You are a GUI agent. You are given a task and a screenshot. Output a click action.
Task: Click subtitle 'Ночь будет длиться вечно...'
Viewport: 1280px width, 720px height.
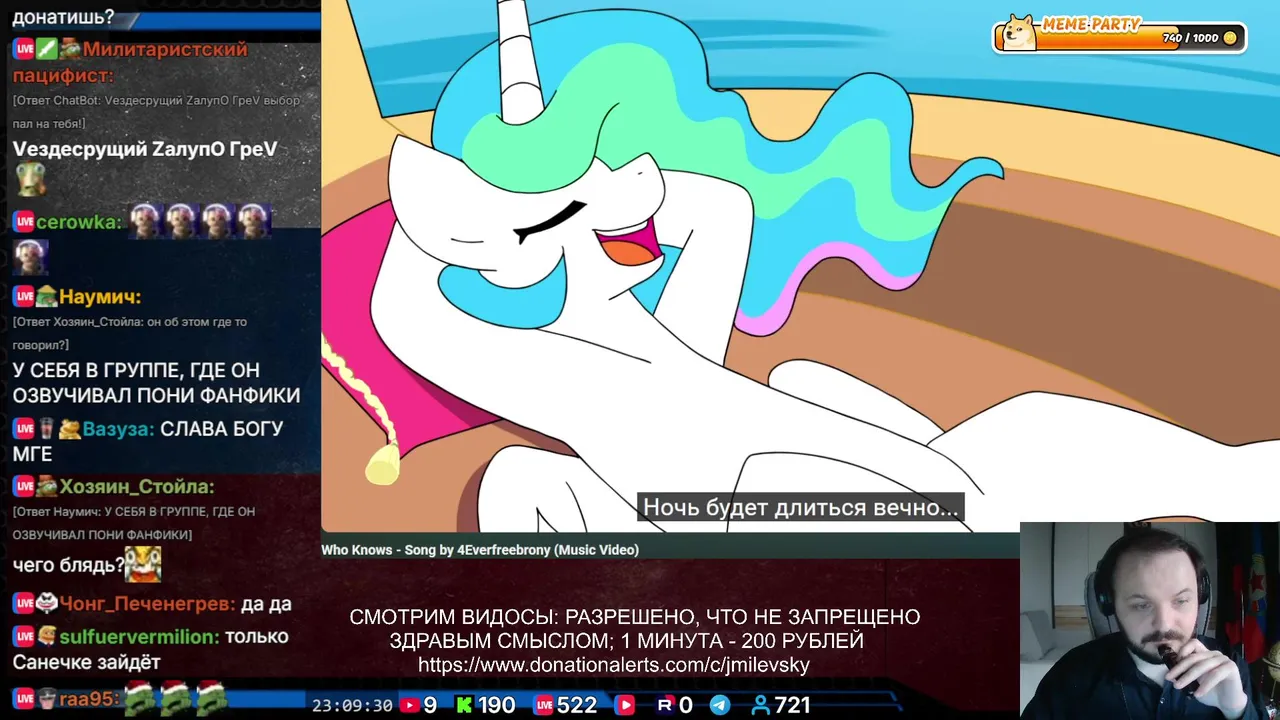click(x=800, y=507)
